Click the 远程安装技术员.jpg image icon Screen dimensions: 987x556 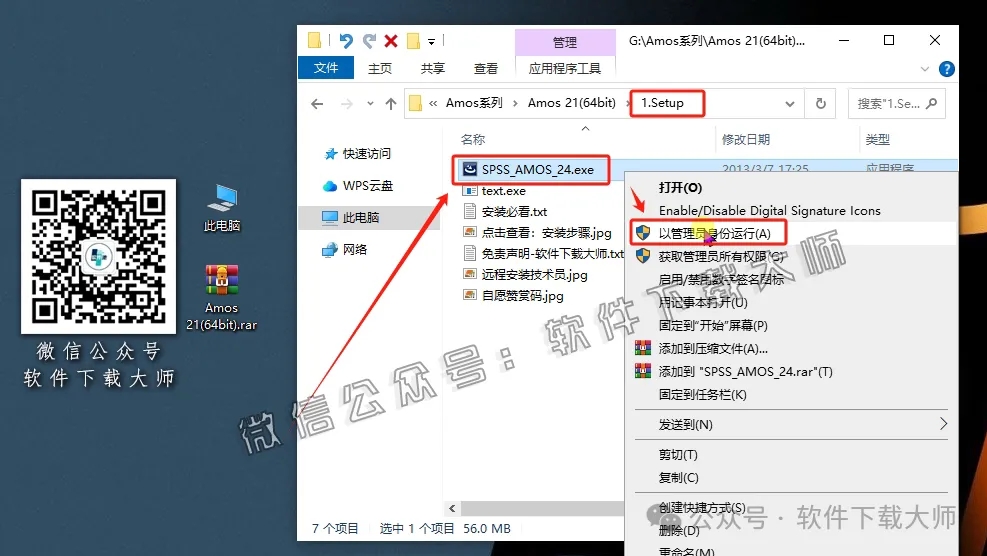point(470,274)
